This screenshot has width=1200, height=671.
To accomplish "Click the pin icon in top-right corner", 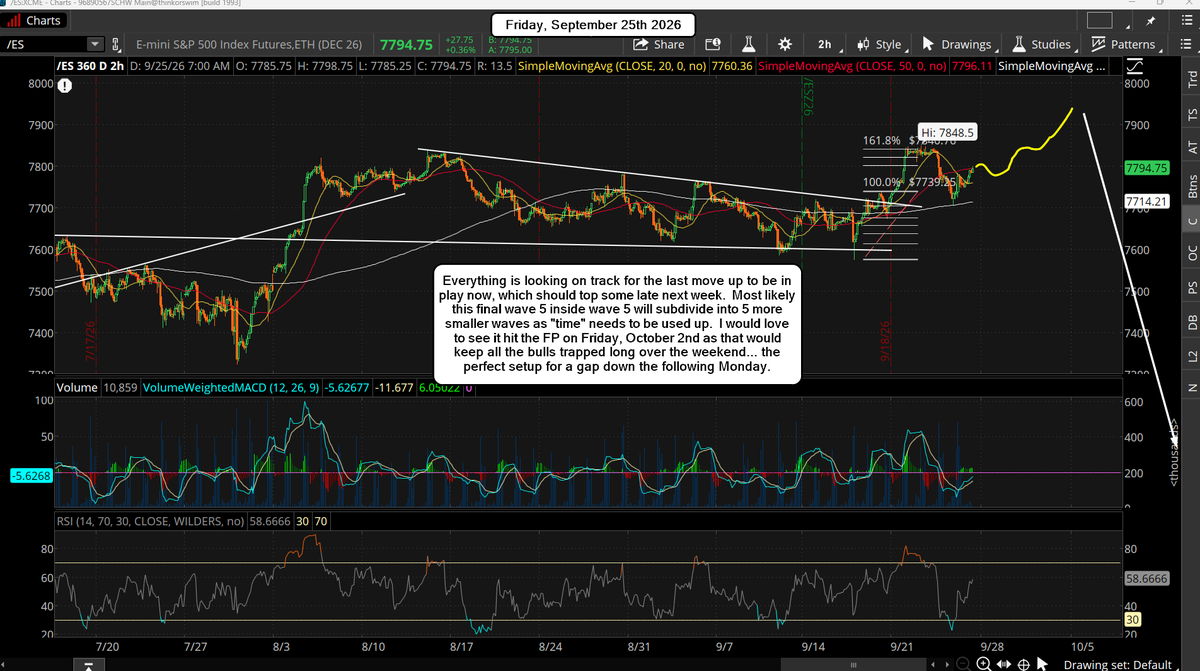I will (1150, 20).
